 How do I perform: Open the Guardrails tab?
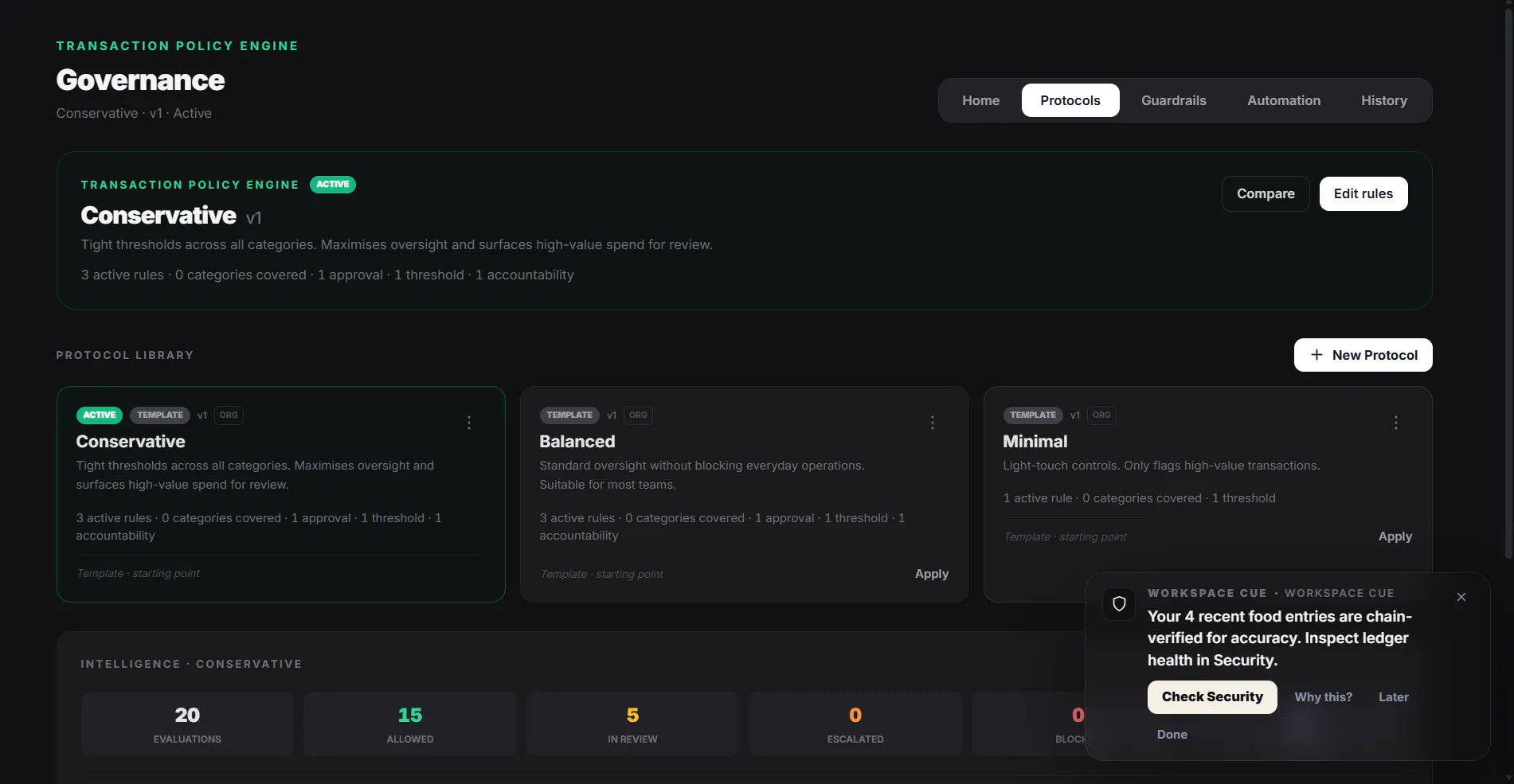(1174, 100)
